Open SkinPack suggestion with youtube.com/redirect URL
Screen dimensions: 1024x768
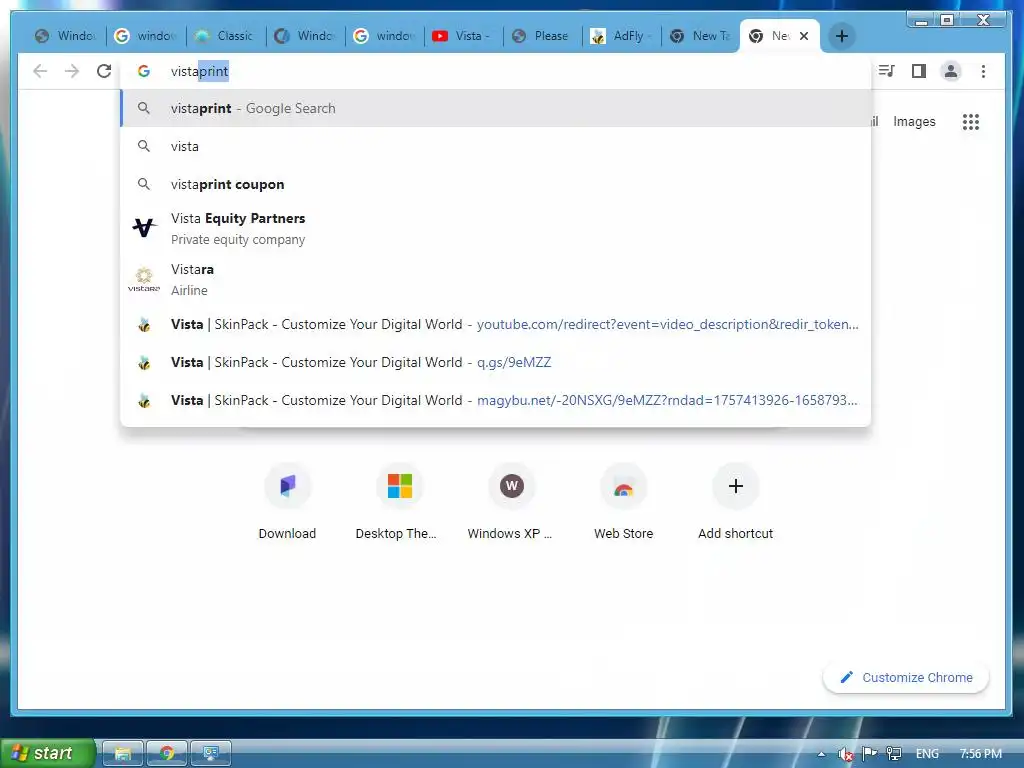pyautogui.click(x=496, y=325)
